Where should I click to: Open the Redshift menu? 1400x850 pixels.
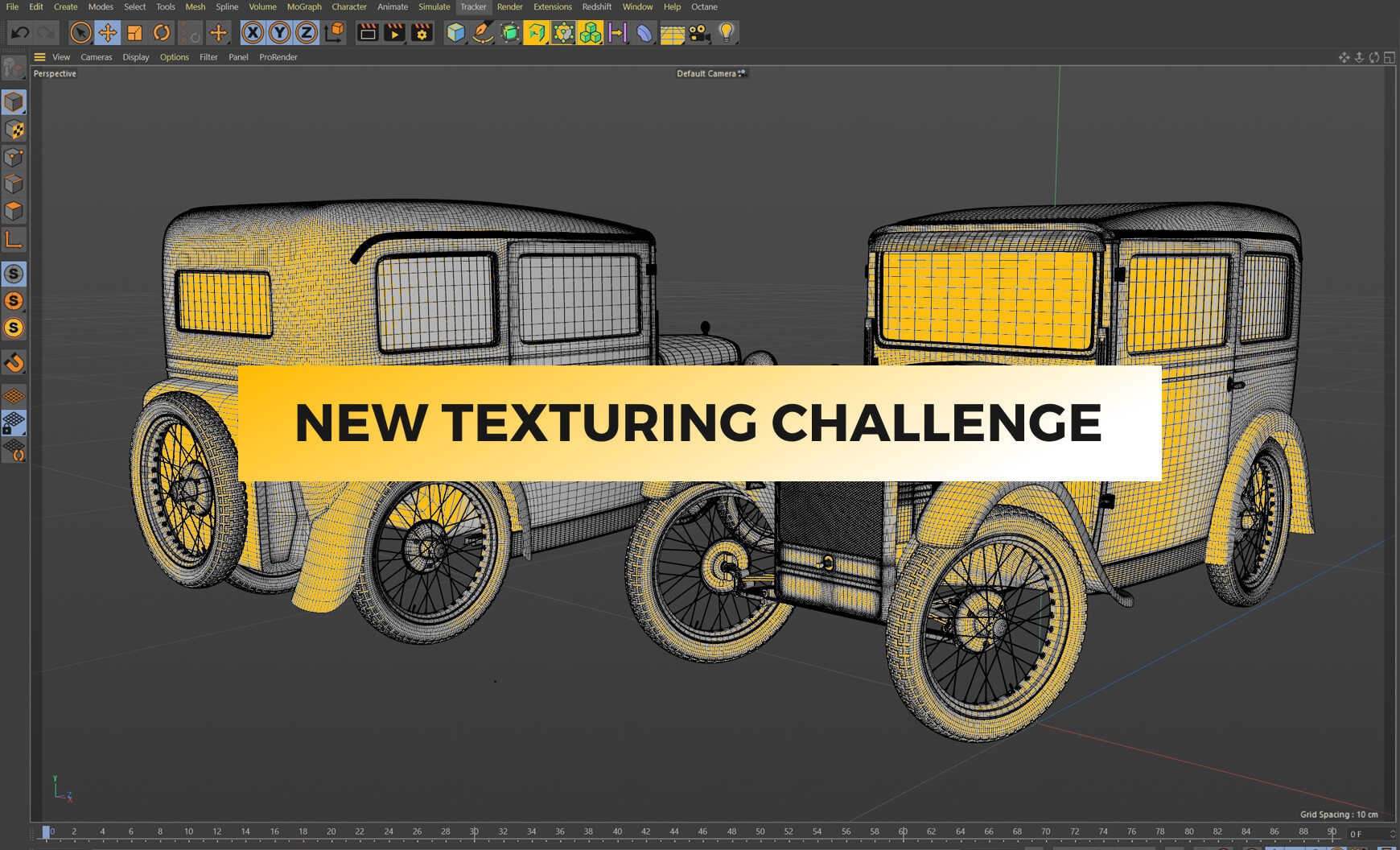point(597,6)
